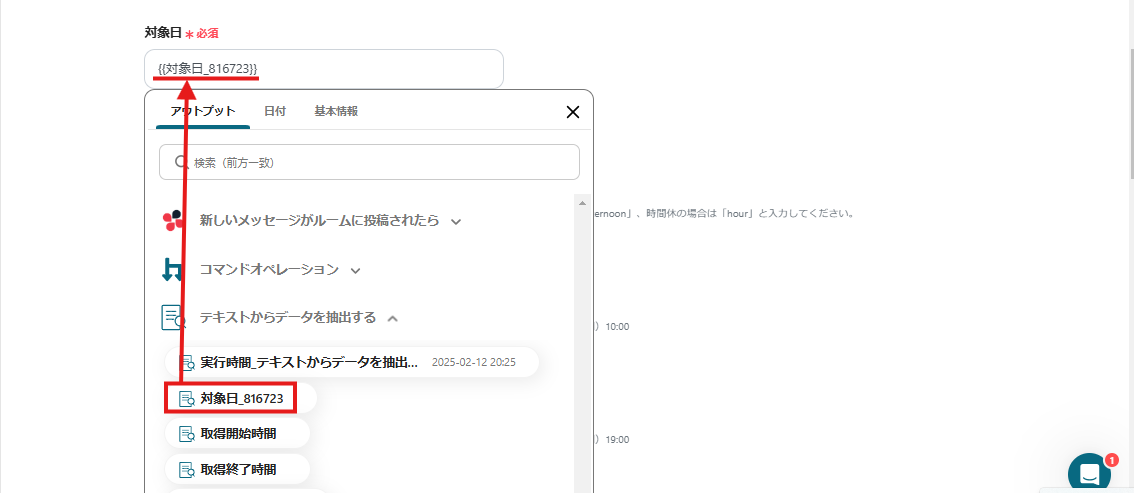Click the magnifier icon in search box
Screen dimensions: 1134x493
tap(182, 163)
